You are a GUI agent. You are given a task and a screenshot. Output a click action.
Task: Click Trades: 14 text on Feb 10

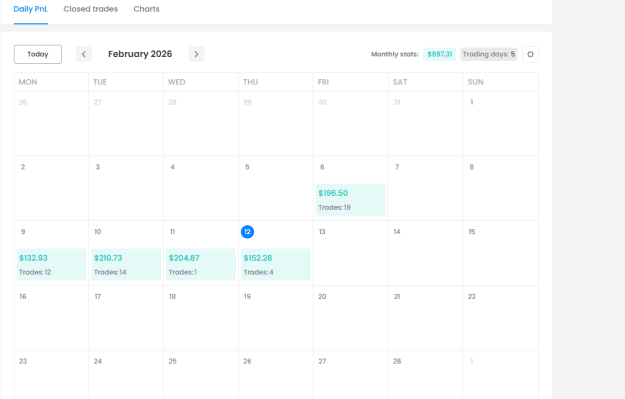coord(110,272)
